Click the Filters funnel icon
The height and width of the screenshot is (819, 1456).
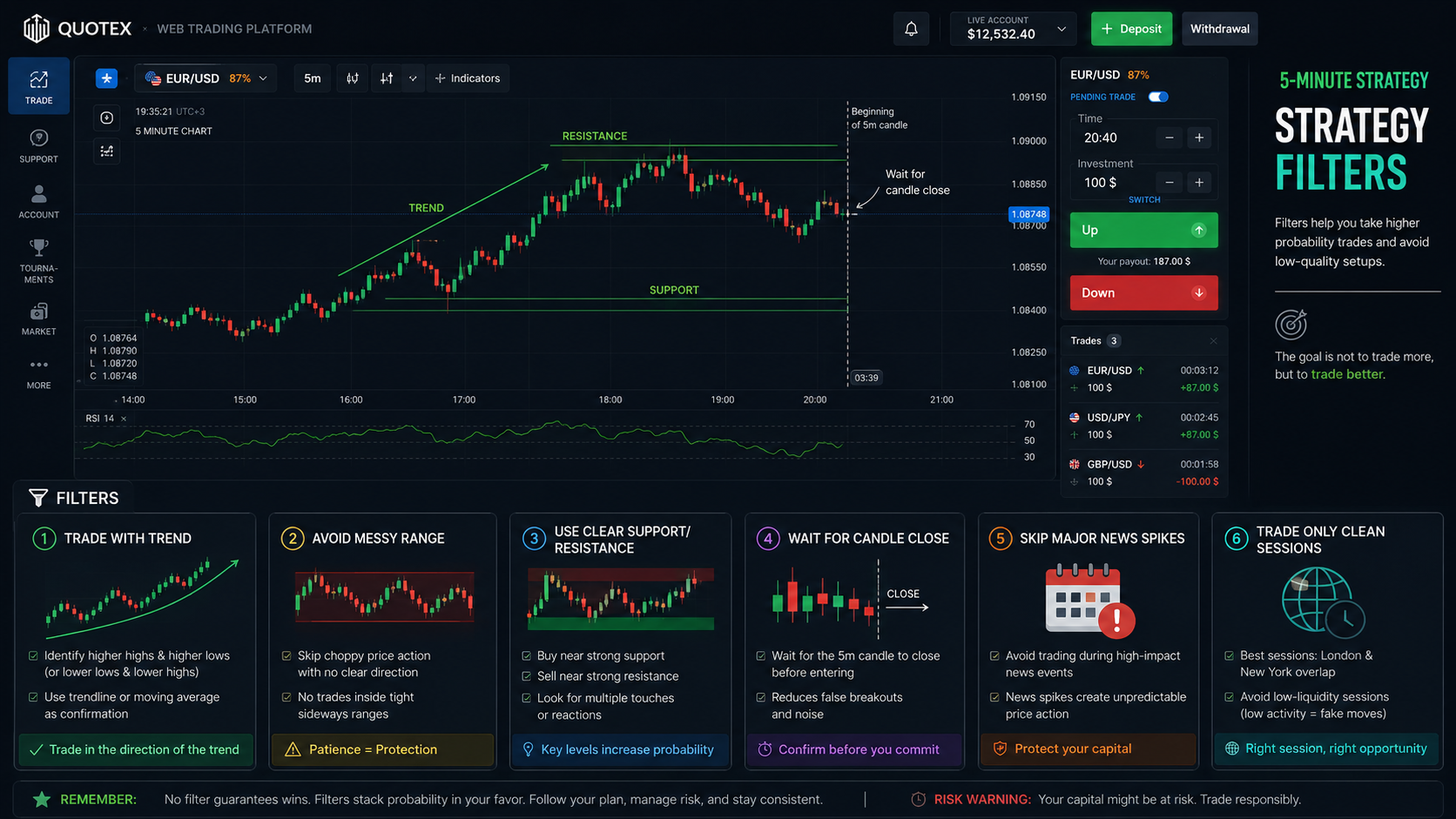38,498
